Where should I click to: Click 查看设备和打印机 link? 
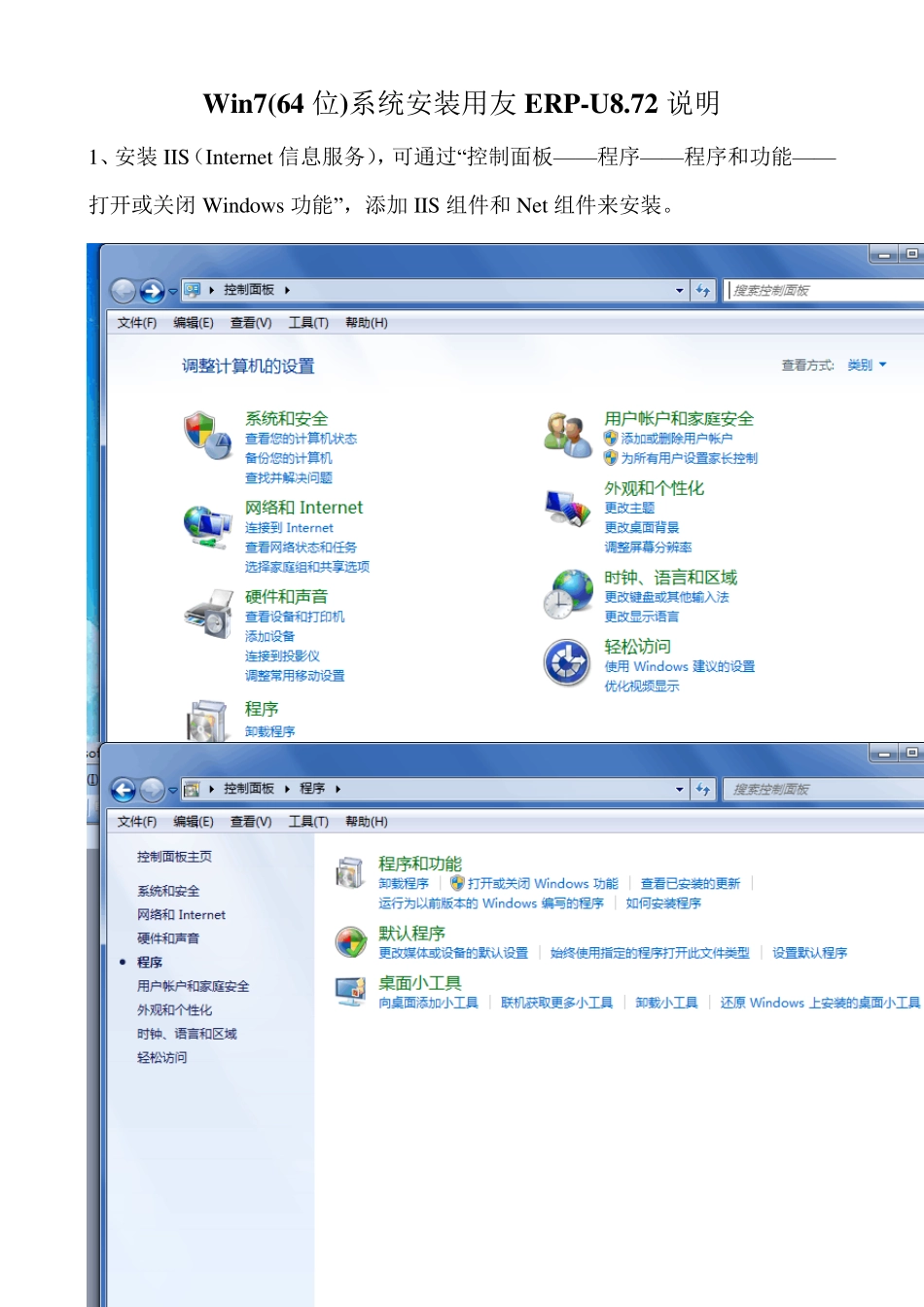[x=295, y=617]
